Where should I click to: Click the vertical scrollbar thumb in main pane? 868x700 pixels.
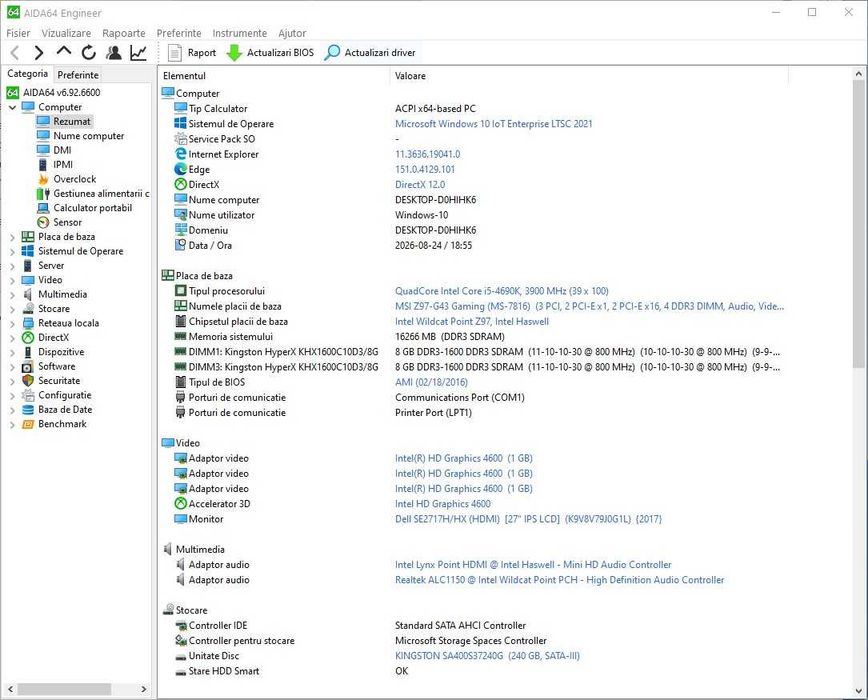[x=859, y=224]
